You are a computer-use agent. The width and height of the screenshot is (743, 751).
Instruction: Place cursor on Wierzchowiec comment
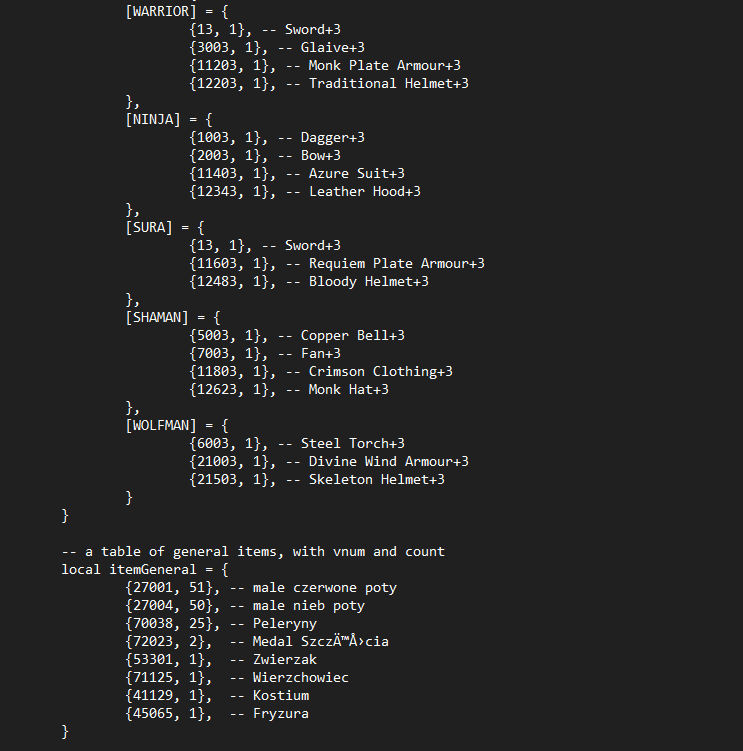(x=300, y=677)
